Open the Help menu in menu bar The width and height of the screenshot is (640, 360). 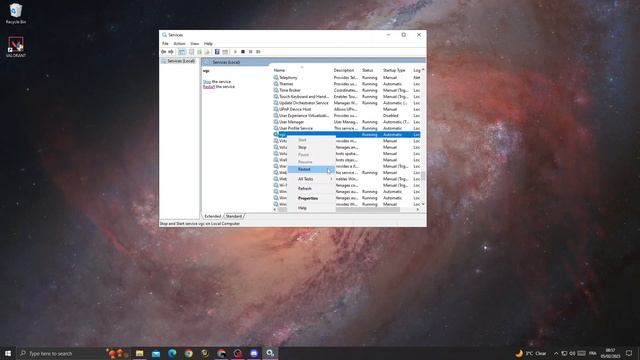tap(208, 44)
